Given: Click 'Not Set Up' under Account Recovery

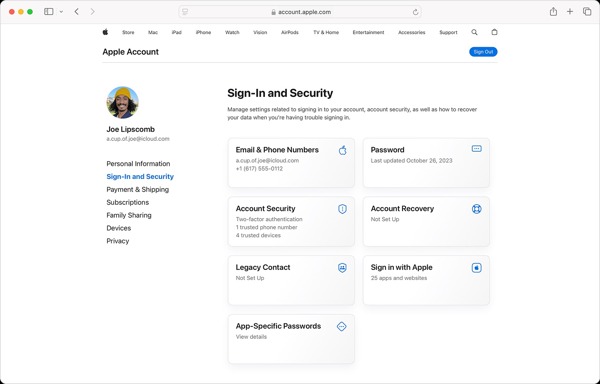Looking at the screenshot, I should 385,219.
